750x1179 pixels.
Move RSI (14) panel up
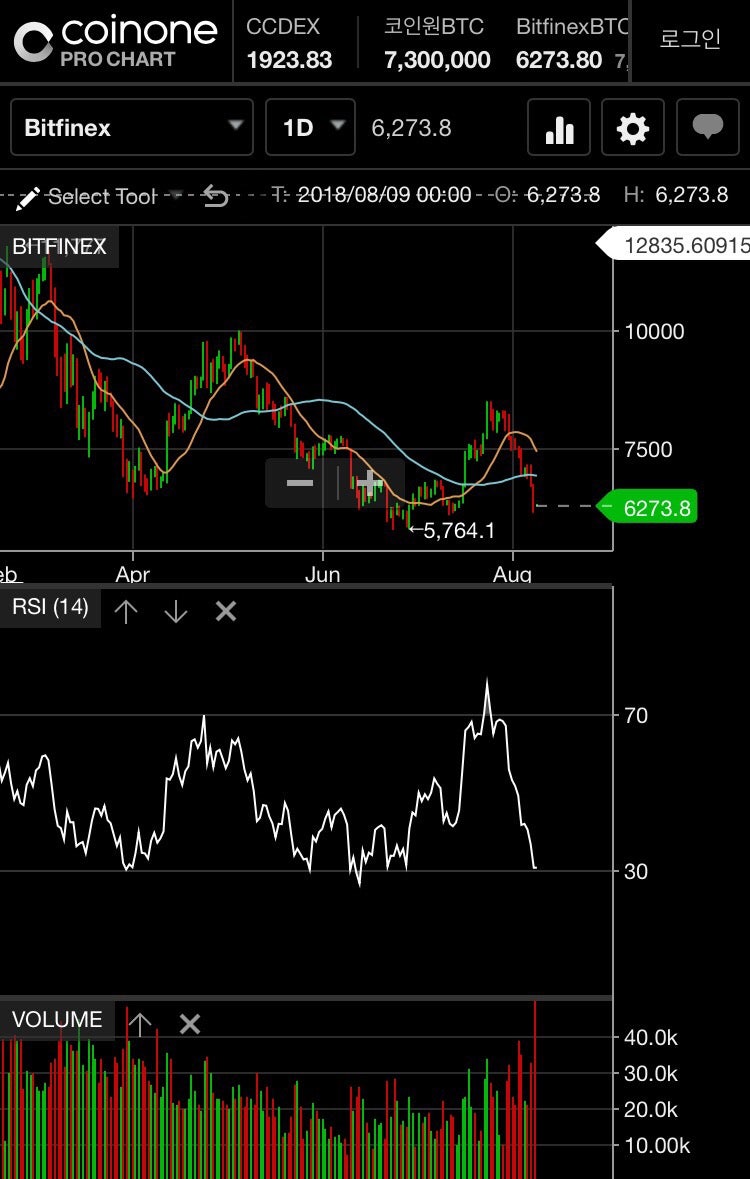point(126,611)
